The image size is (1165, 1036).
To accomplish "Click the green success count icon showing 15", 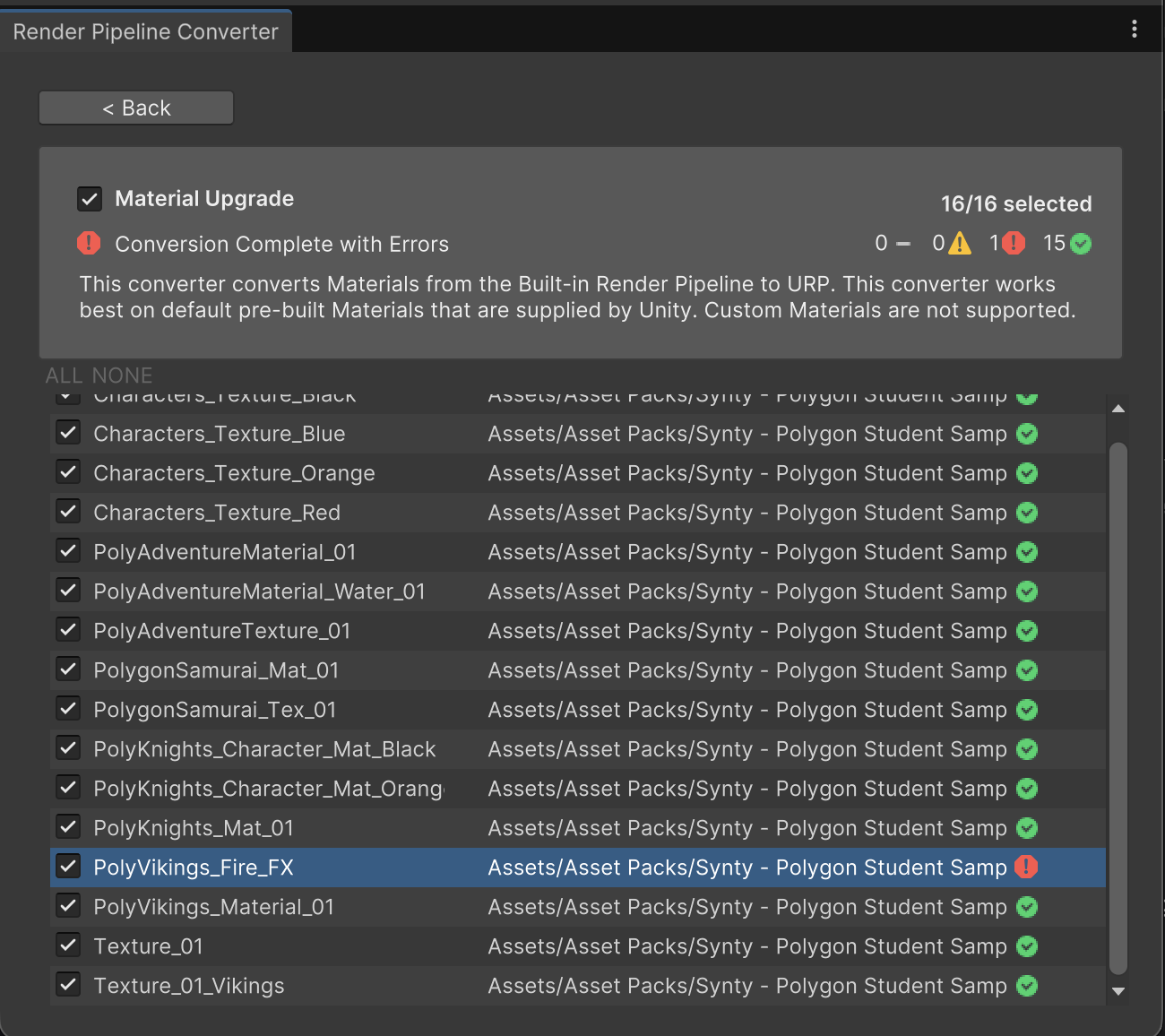I will point(1081,243).
